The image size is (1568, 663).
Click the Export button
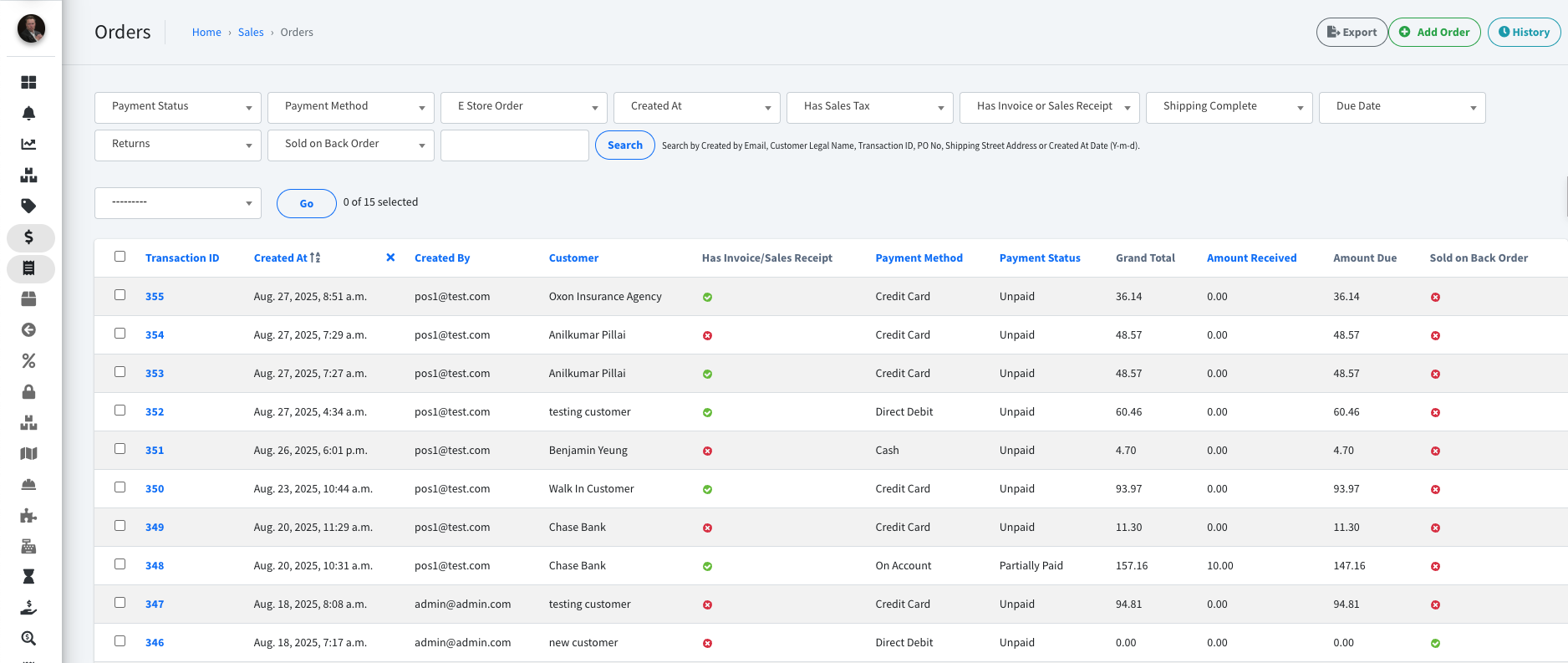(1352, 32)
